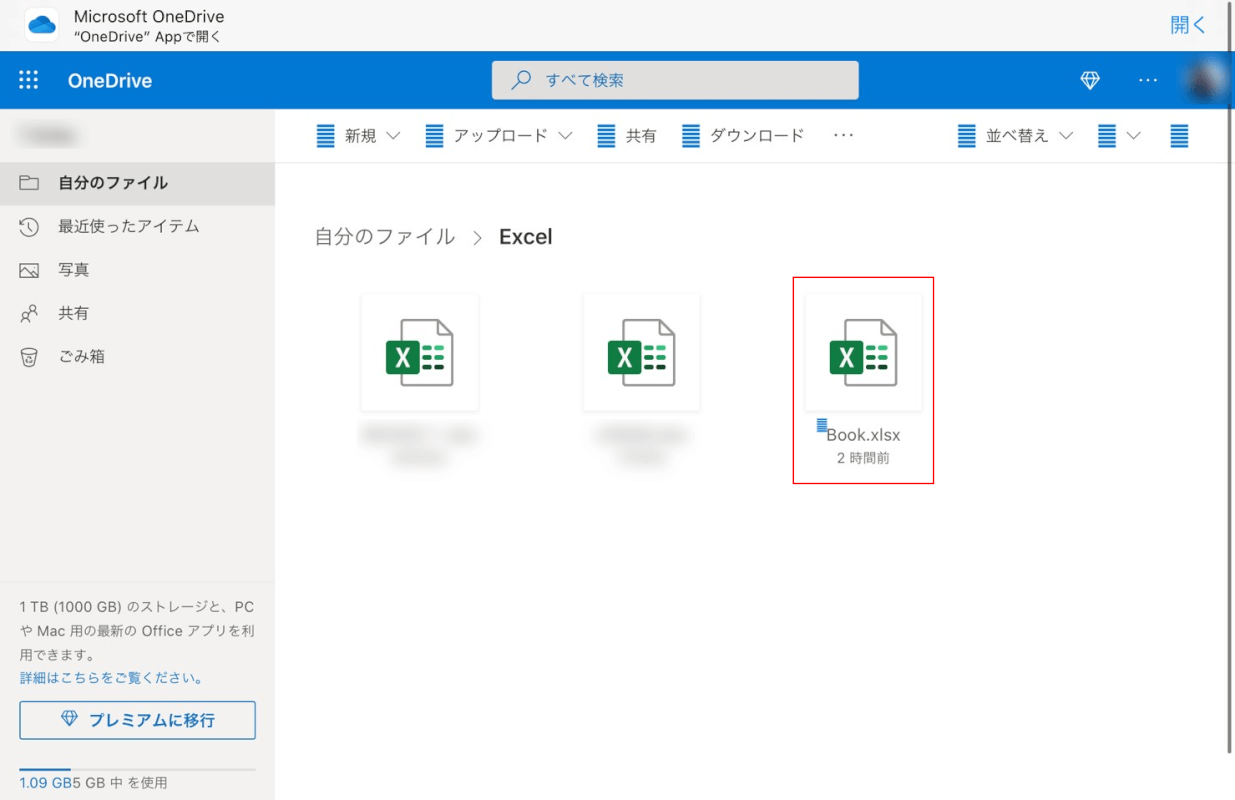Click the プレミアムに移行 button
This screenshot has width=1235, height=800.
[x=137, y=720]
